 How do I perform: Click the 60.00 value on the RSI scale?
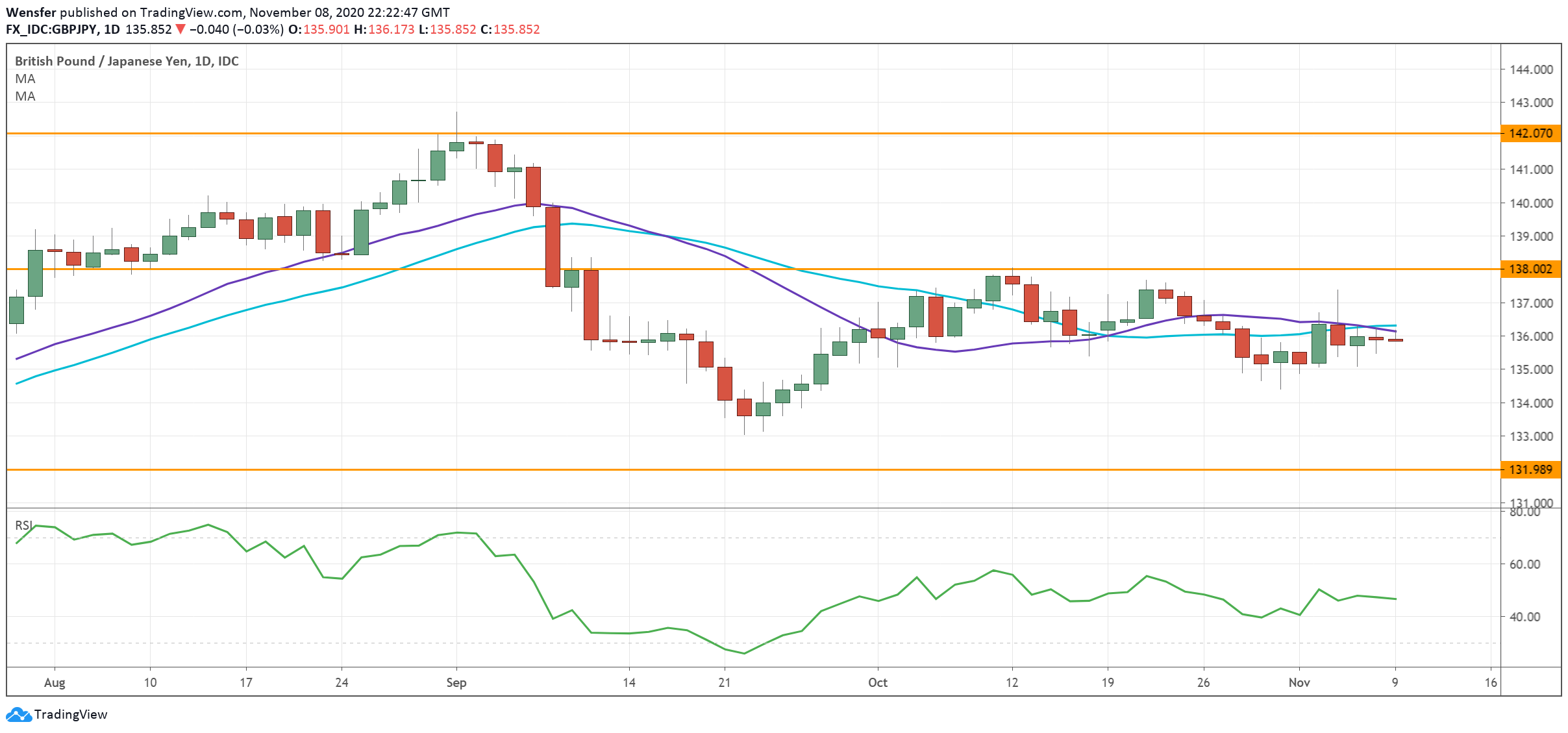(x=1524, y=565)
